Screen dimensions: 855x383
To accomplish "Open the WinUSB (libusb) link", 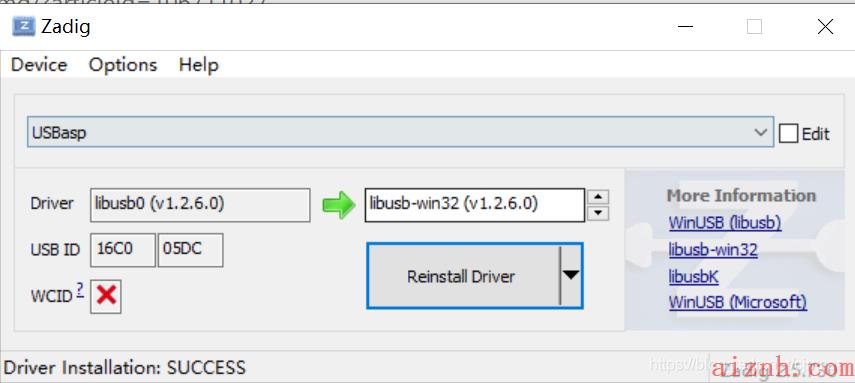I will point(725,223).
